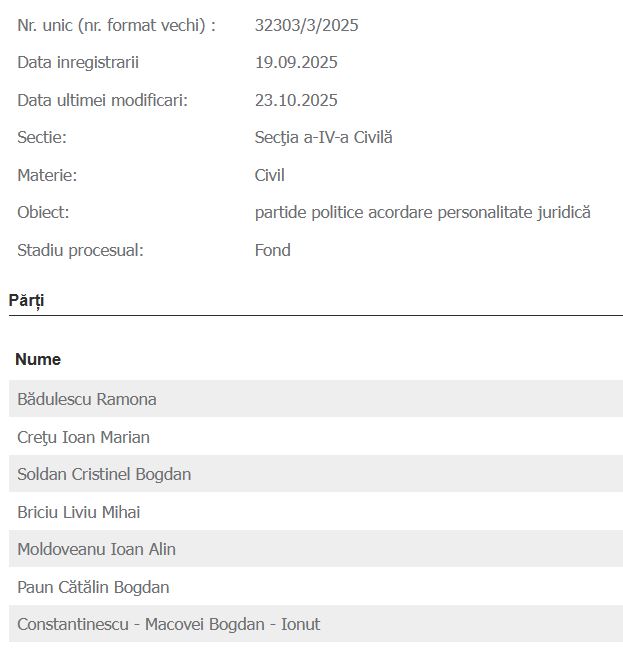623x655 pixels.
Task: Click the Nr. unic field label
Action: [116, 25]
